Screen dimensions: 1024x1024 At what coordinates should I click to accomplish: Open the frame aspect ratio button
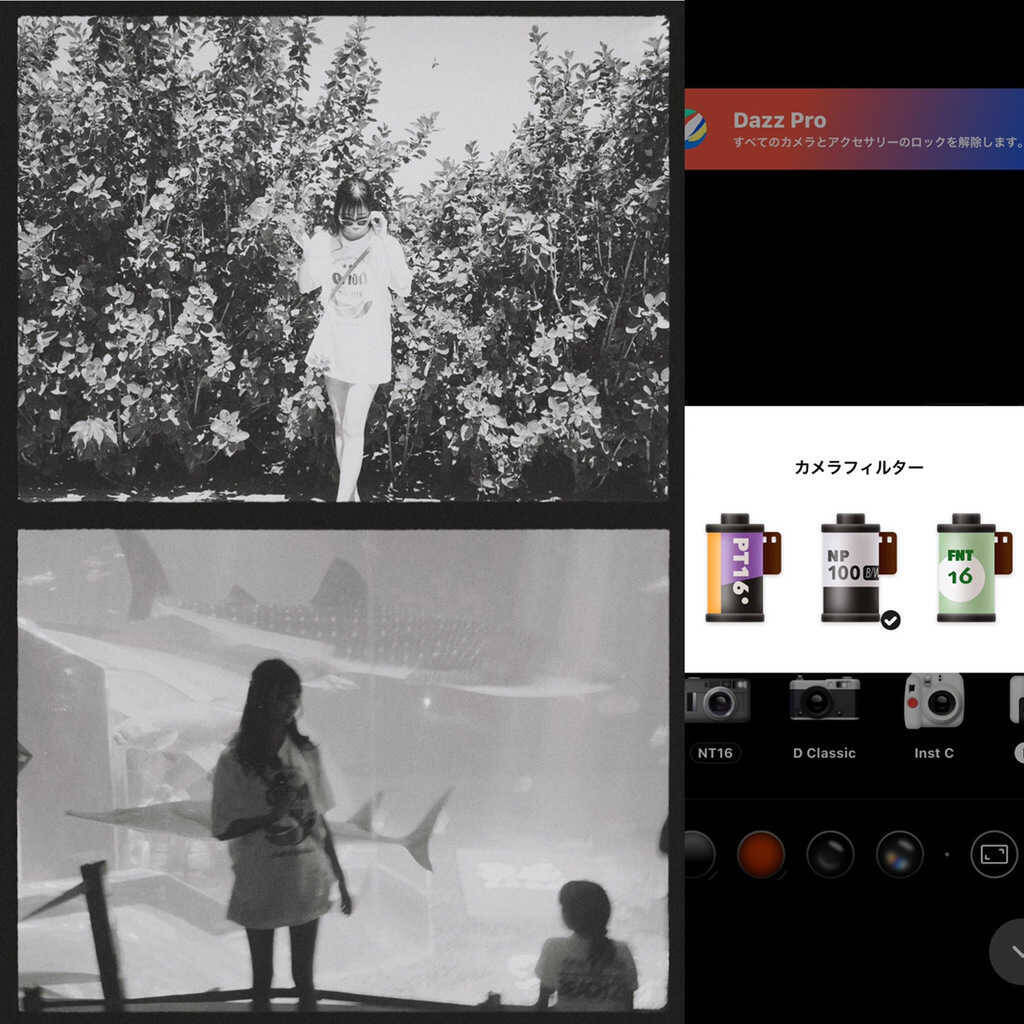[x=994, y=854]
